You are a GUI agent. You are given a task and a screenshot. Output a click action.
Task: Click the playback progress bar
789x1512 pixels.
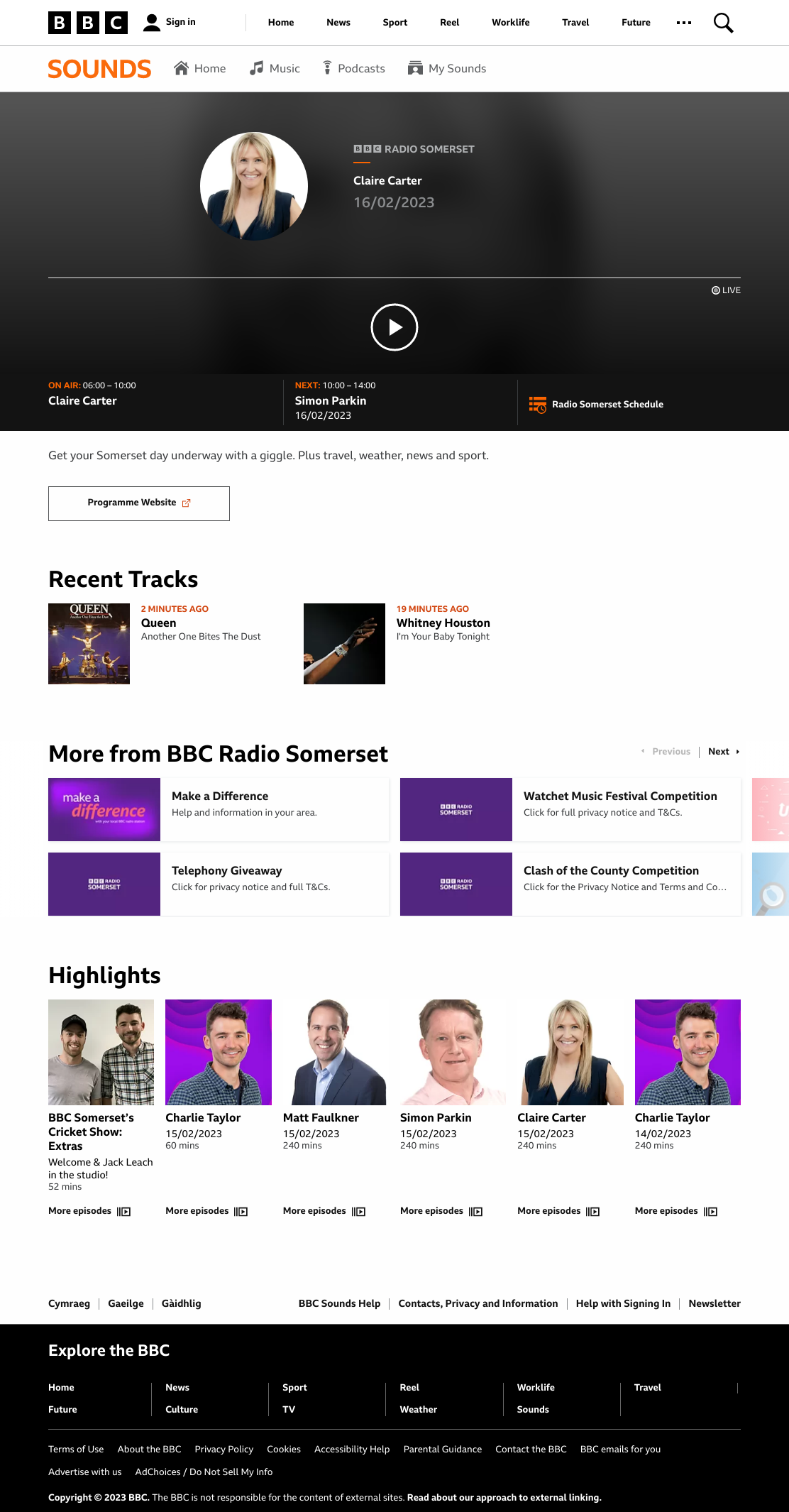click(x=394, y=278)
